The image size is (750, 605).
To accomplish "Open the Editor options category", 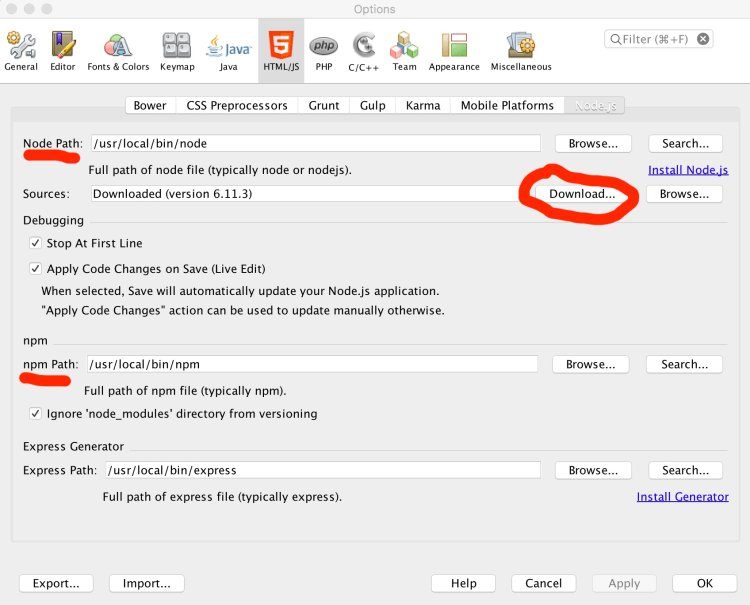I will [63, 51].
